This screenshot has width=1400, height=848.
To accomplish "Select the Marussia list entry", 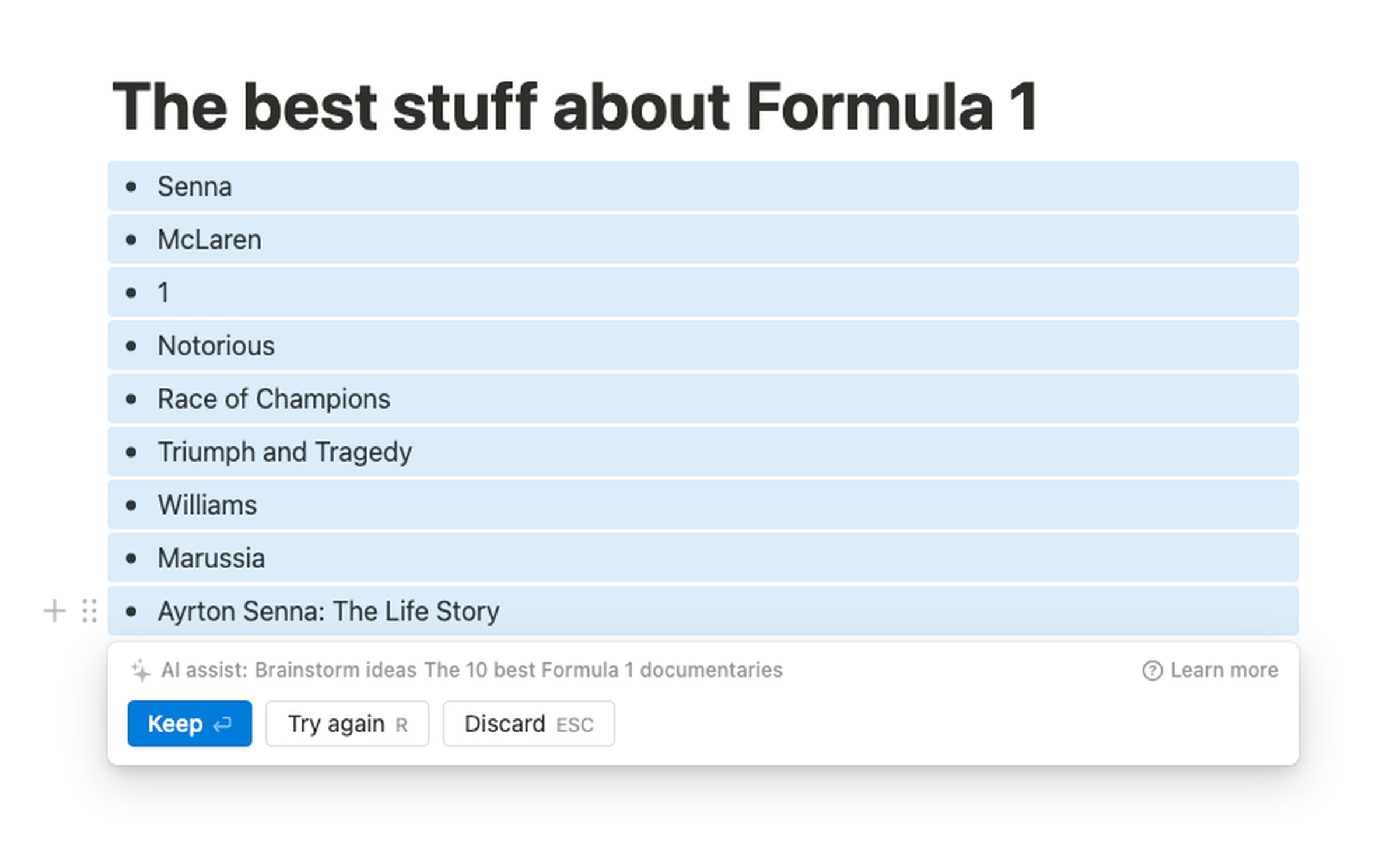I will click(211, 559).
